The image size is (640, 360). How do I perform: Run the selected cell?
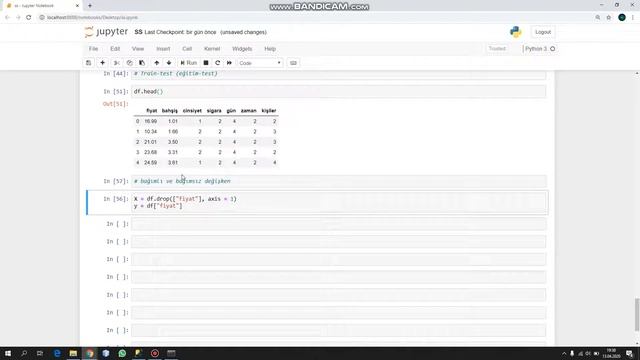189,63
